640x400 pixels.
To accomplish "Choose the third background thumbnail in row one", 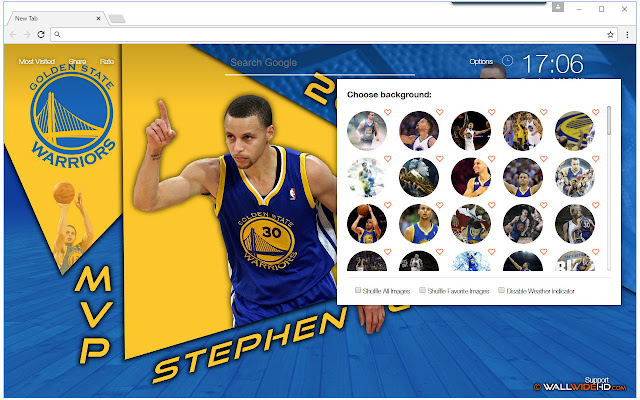I will point(471,131).
